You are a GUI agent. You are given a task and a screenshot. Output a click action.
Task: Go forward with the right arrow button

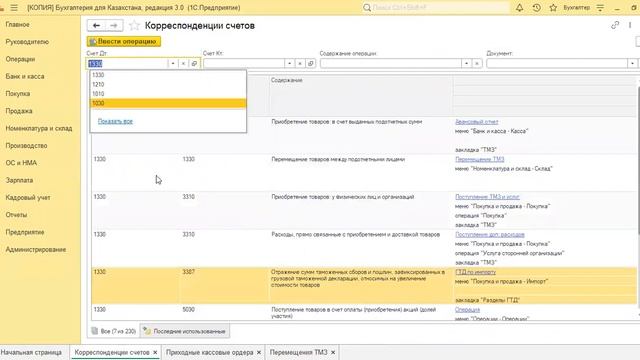pyautogui.click(x=114, y=26)
